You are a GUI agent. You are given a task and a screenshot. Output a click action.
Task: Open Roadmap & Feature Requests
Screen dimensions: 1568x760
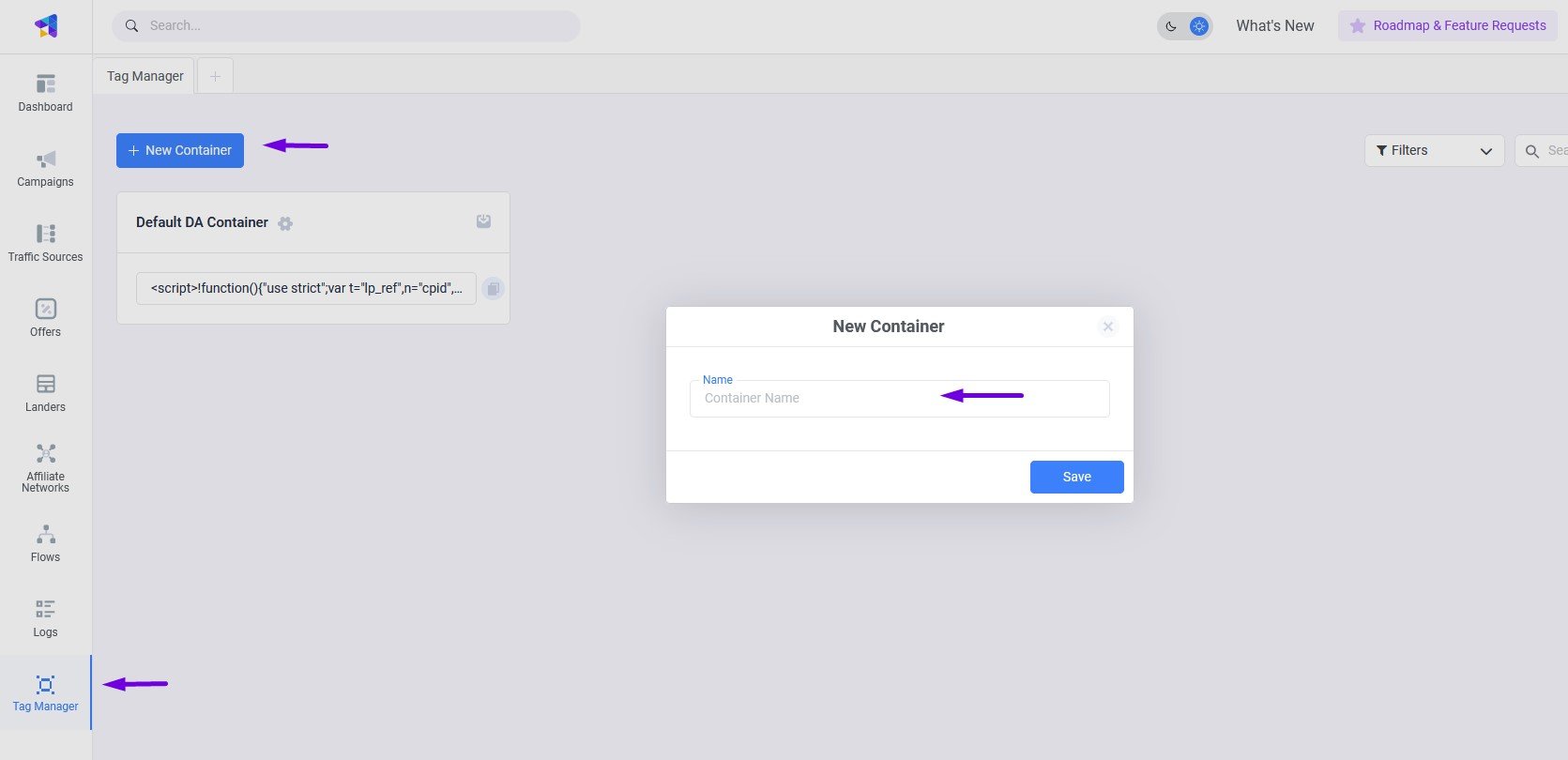pyautogui.click(x=1448, y=26)
